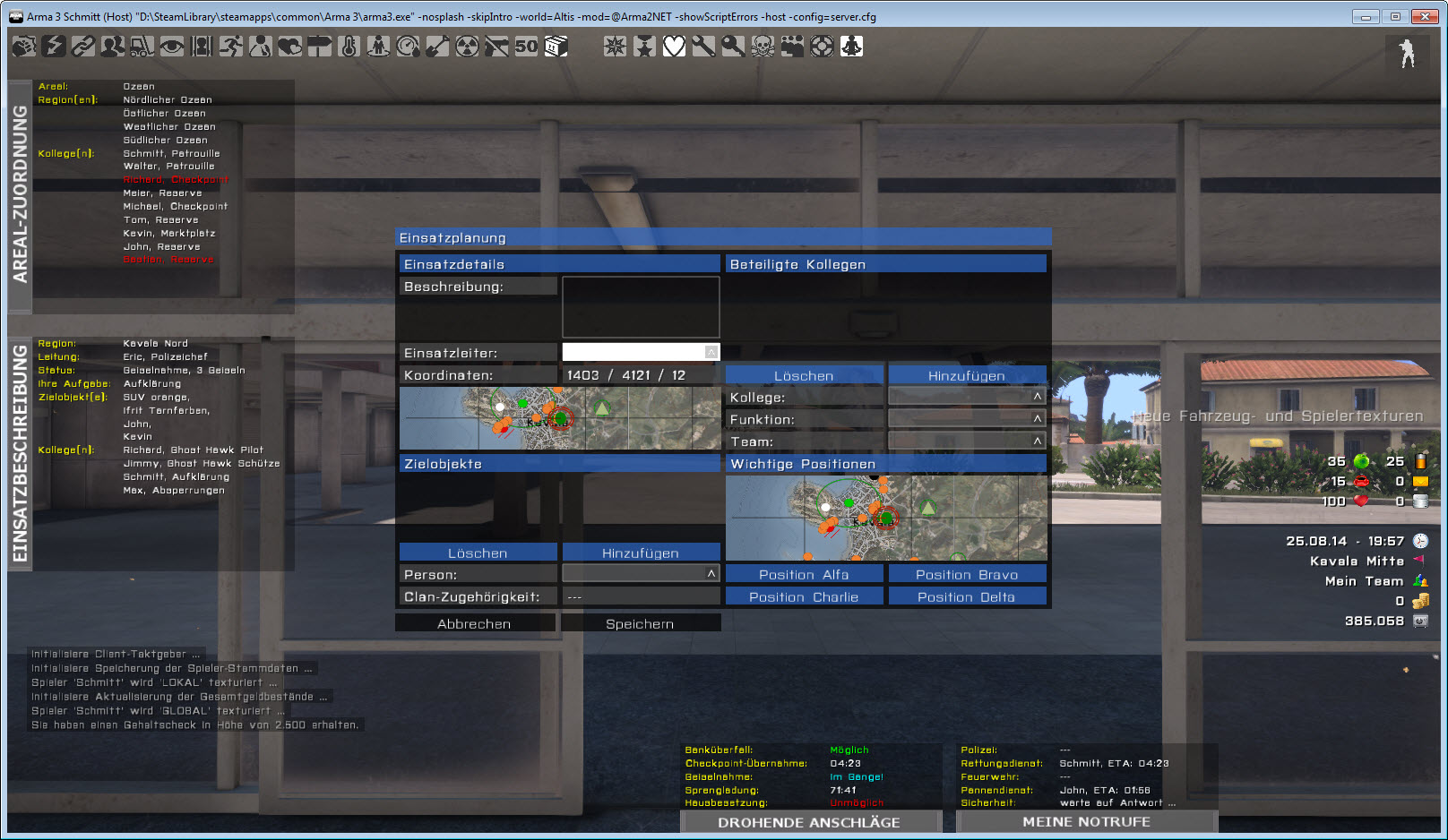Image resolution: width=1448 pixels, height=840 pixels.
Task: Select Position Charlie
Action: point(804,597)
